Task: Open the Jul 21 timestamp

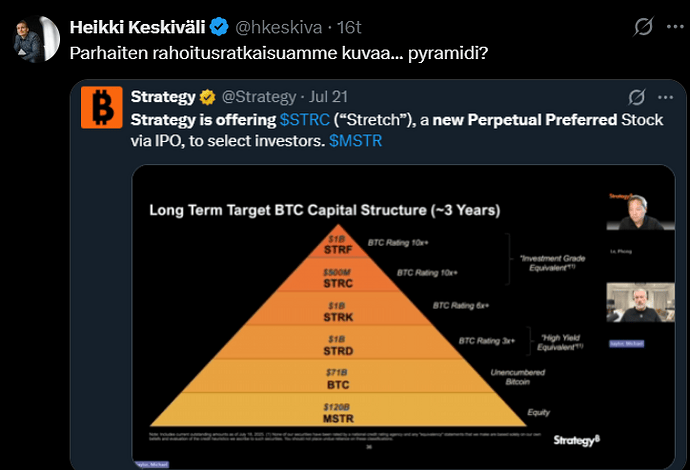Action: pos(327,97)
